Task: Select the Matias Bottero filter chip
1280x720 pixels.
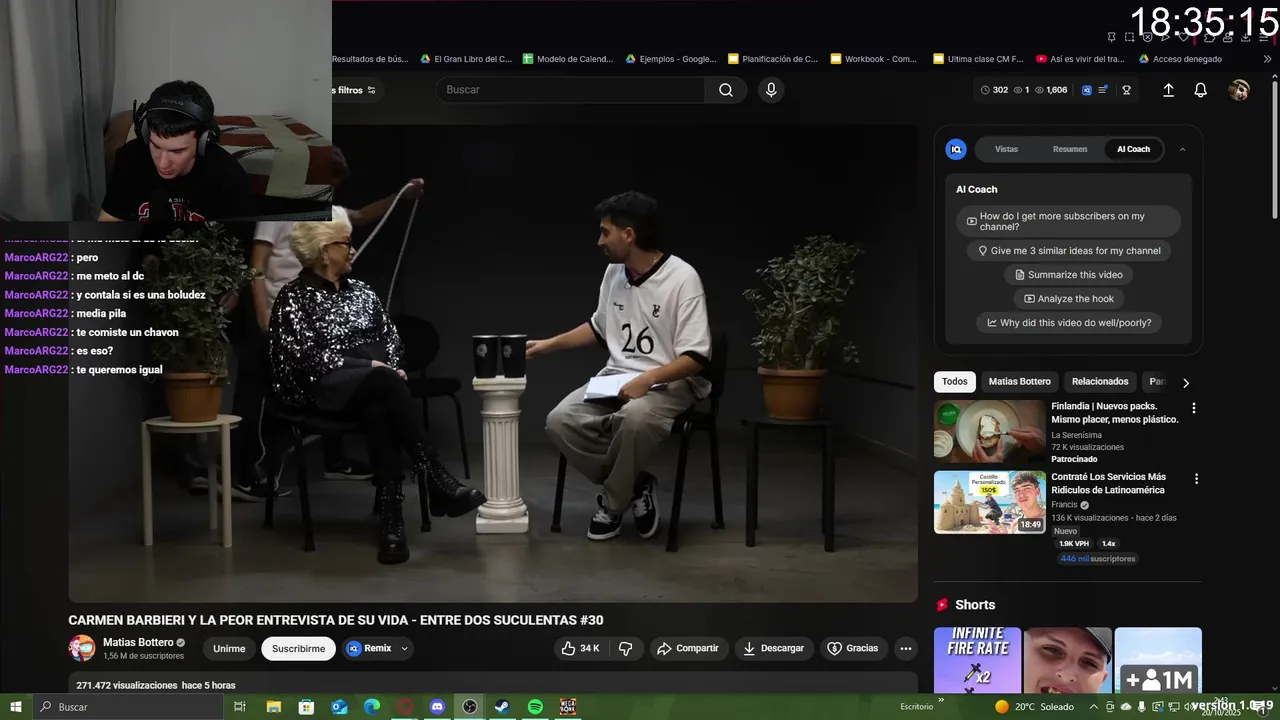Action: coord(1019,381)
